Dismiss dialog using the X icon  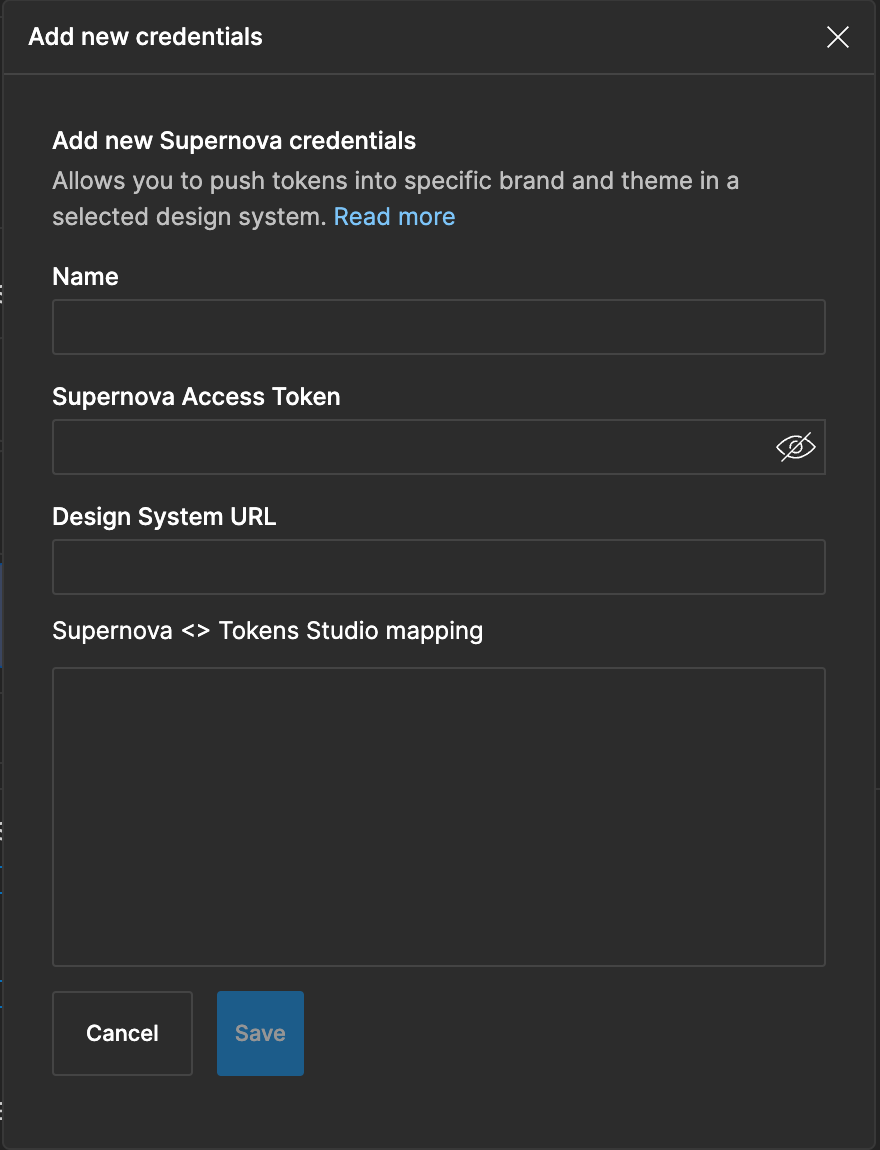(837, 37)
